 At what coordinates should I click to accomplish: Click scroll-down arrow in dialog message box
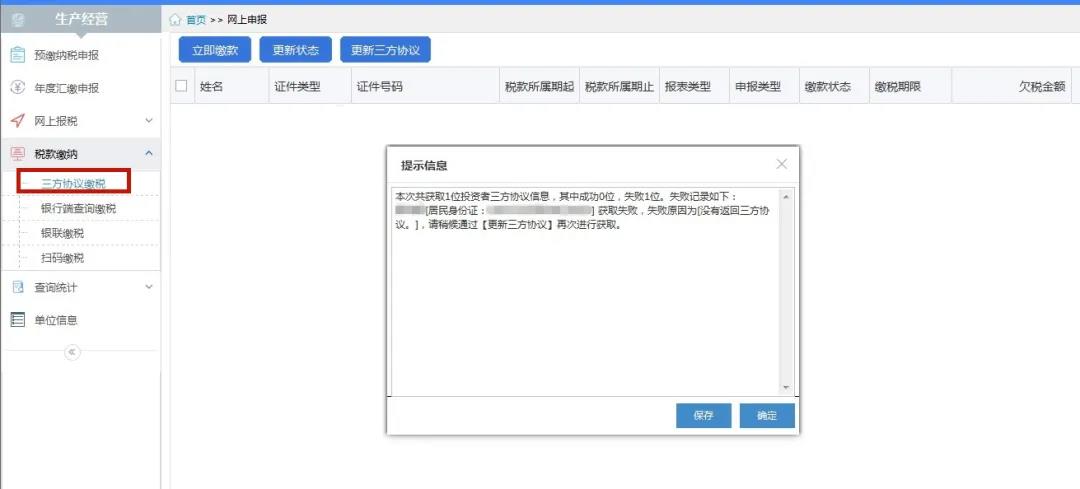pyautogui.click(x=786, y=388)
